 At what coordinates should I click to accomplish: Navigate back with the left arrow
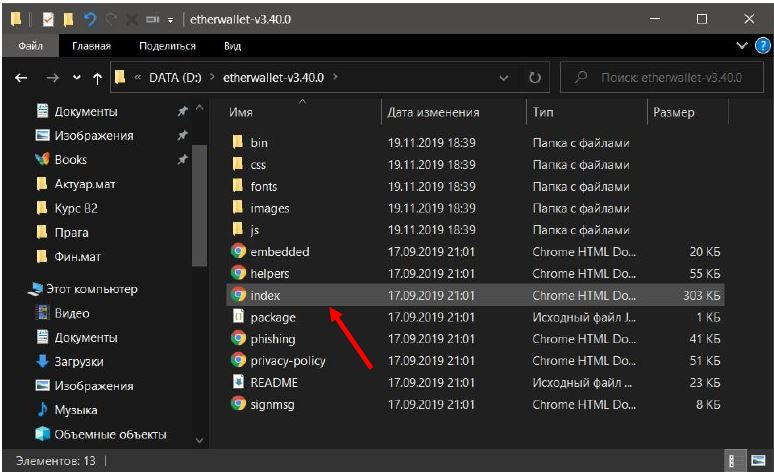click(21, 77)
